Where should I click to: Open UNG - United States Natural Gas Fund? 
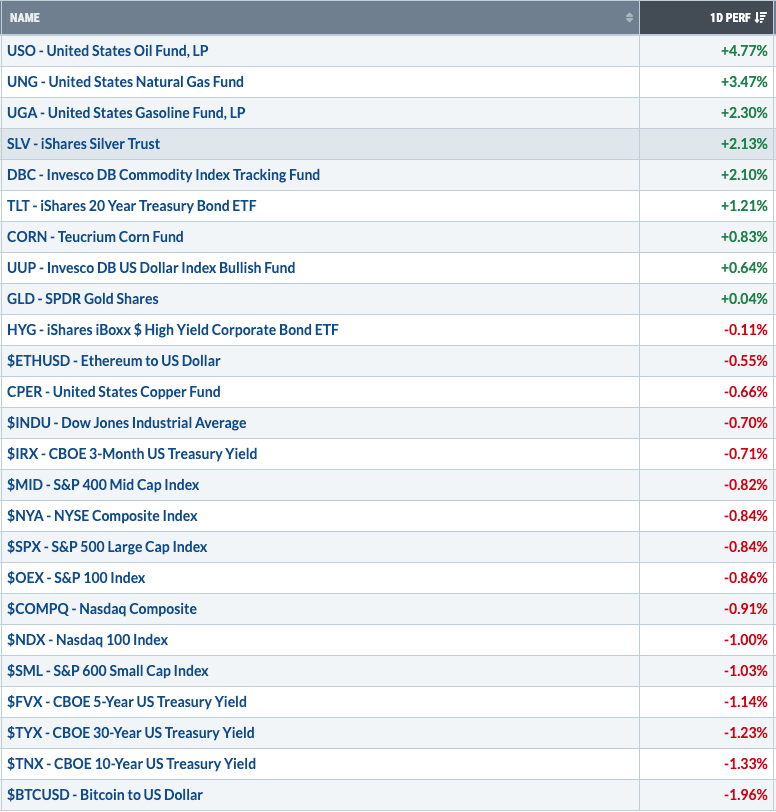tap(125, 82)
